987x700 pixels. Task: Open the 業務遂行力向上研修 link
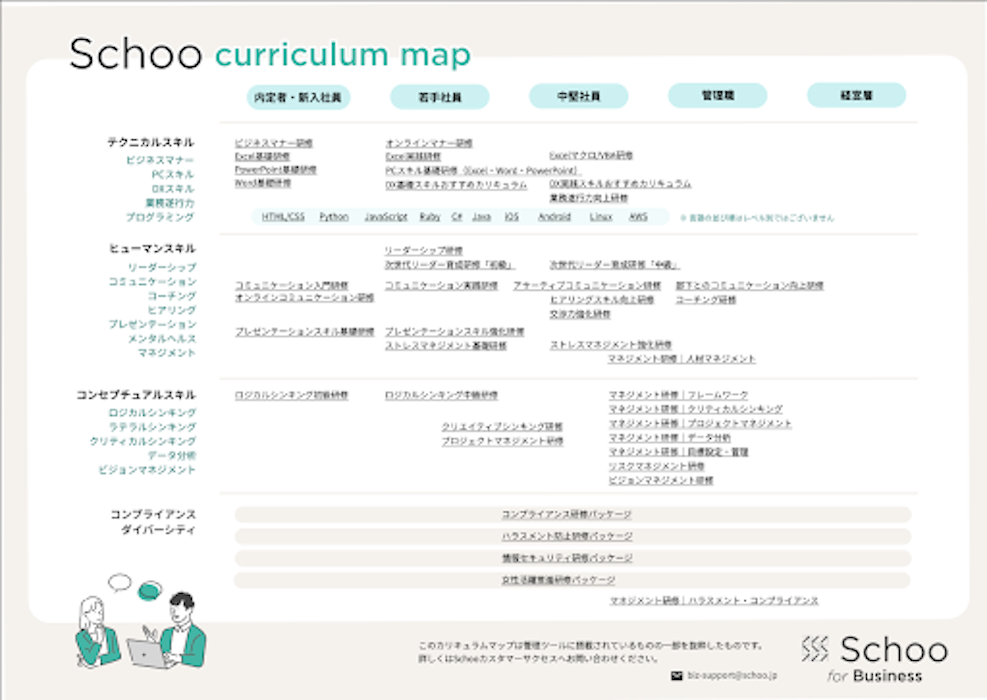point(589,198)
